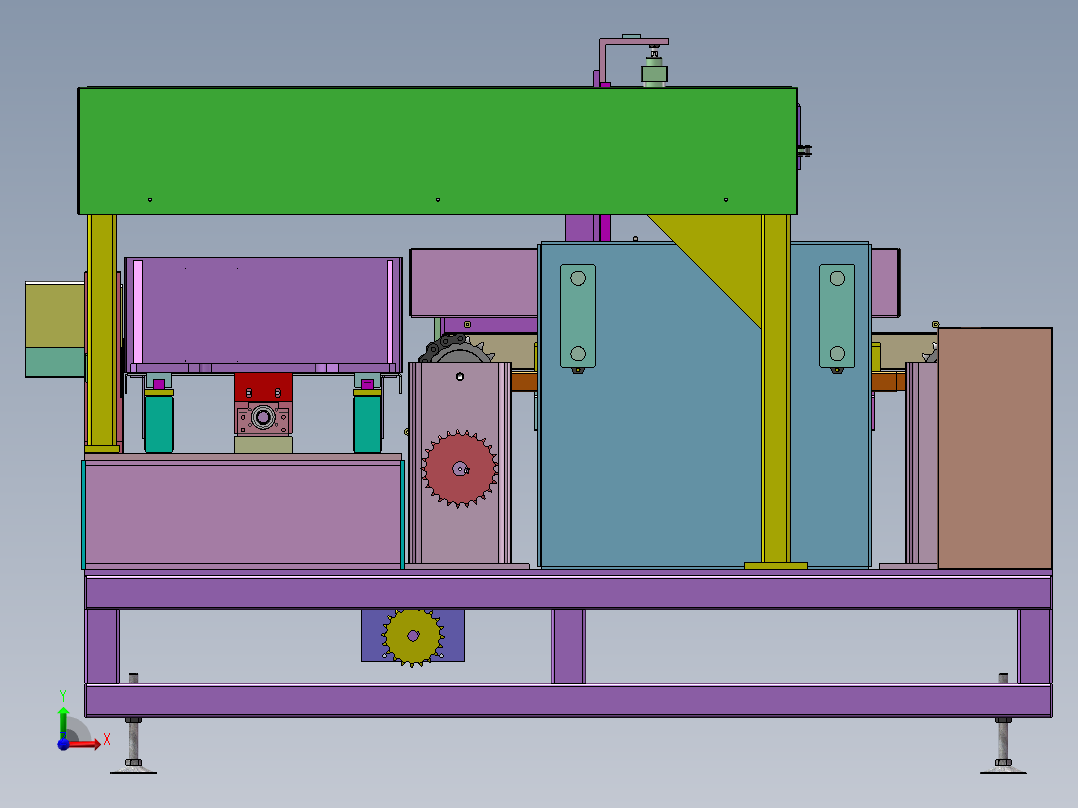The height and width of the screenshot is (808, 1078).
Task: Select the left teal slotted bracket plate
Action: (578, 316)
